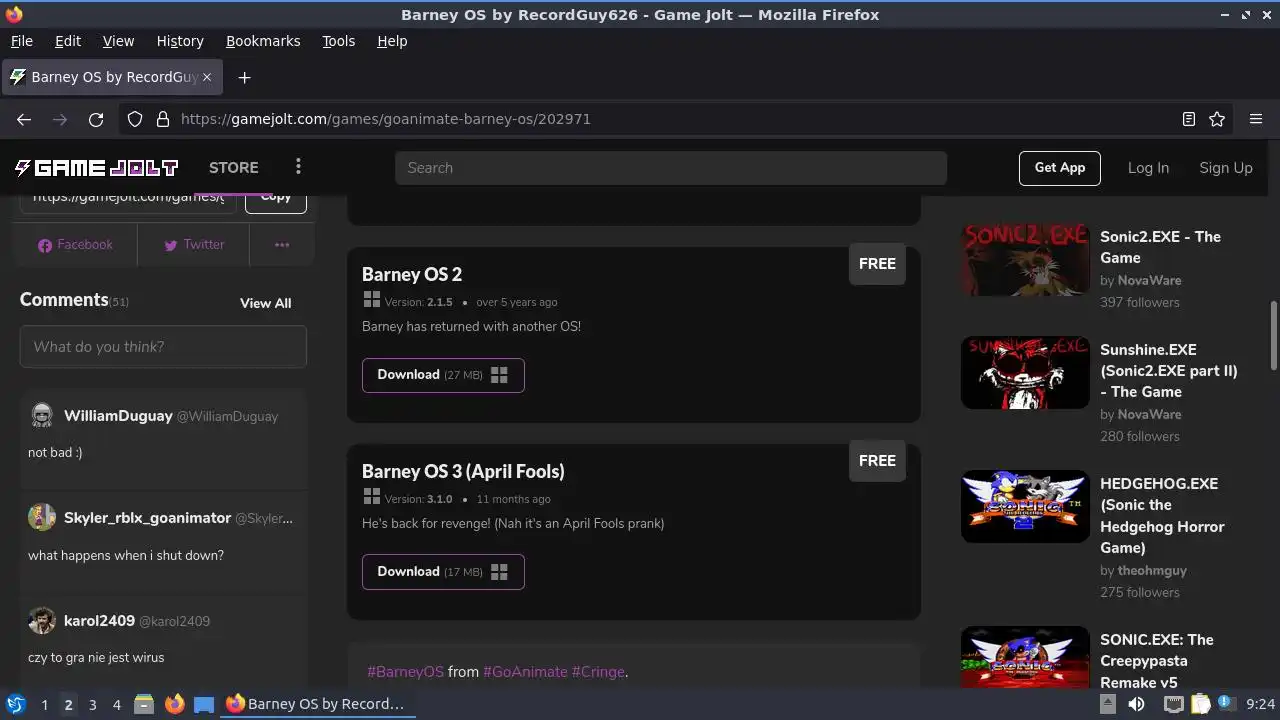Click the page vertical scrollbar
Image resolution: width=1280 pixels, height=720 pixels.
[x=1273, y=335]
